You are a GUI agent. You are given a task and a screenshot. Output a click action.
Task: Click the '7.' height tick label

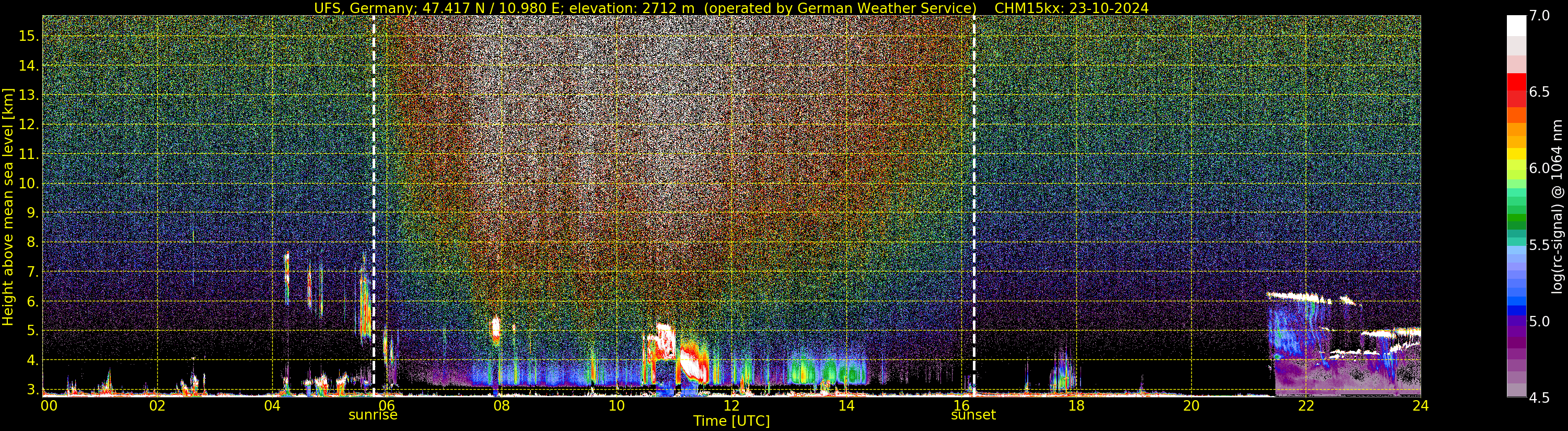(32, 272)
